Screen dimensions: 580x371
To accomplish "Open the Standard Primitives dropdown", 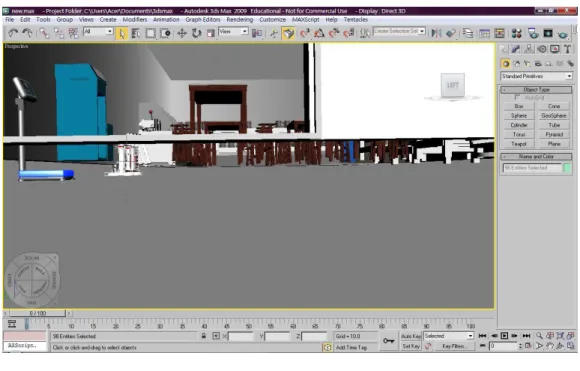I will tap(536, 76).
